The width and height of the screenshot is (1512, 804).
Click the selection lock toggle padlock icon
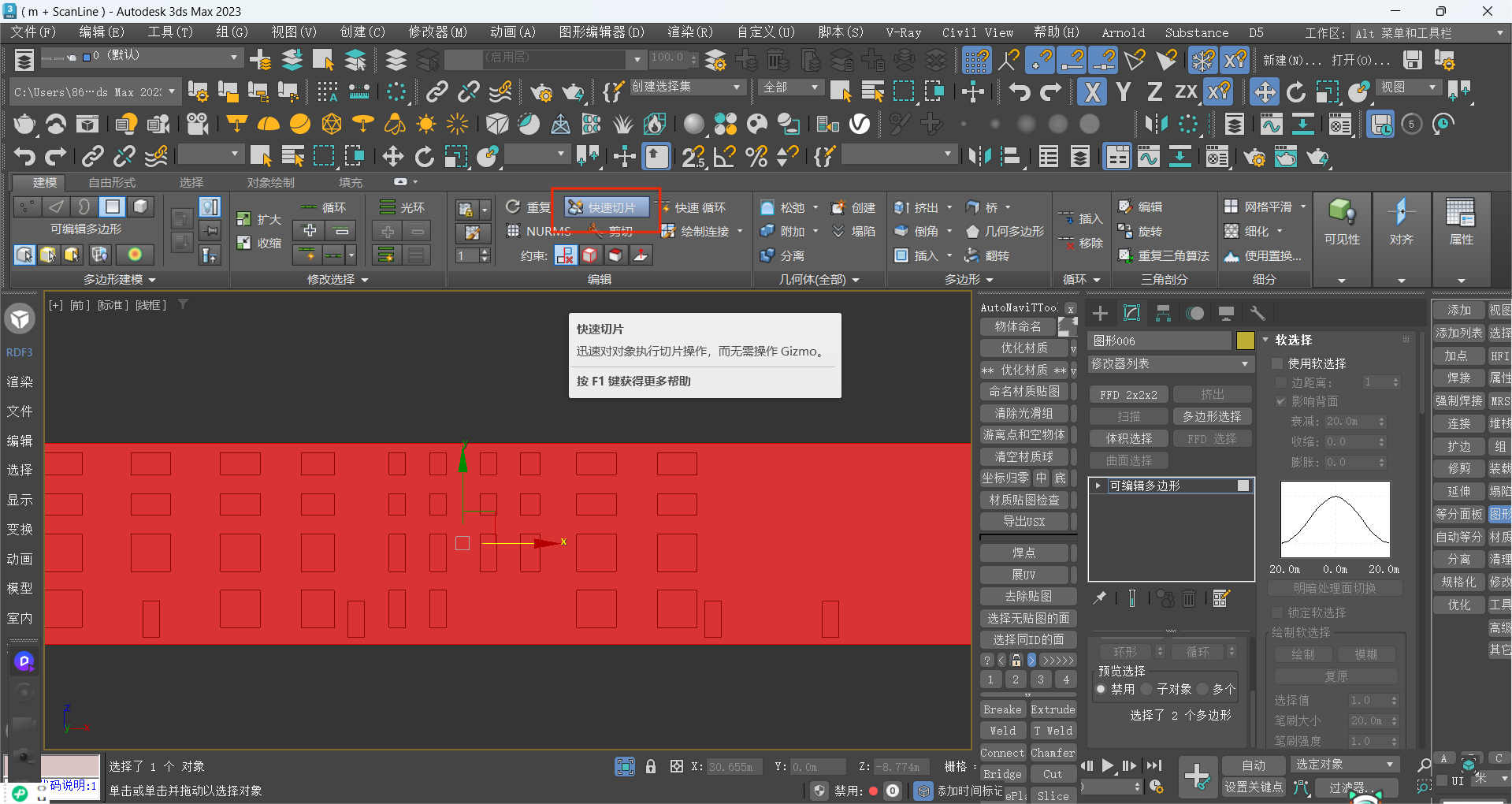(x=651, y=766)
